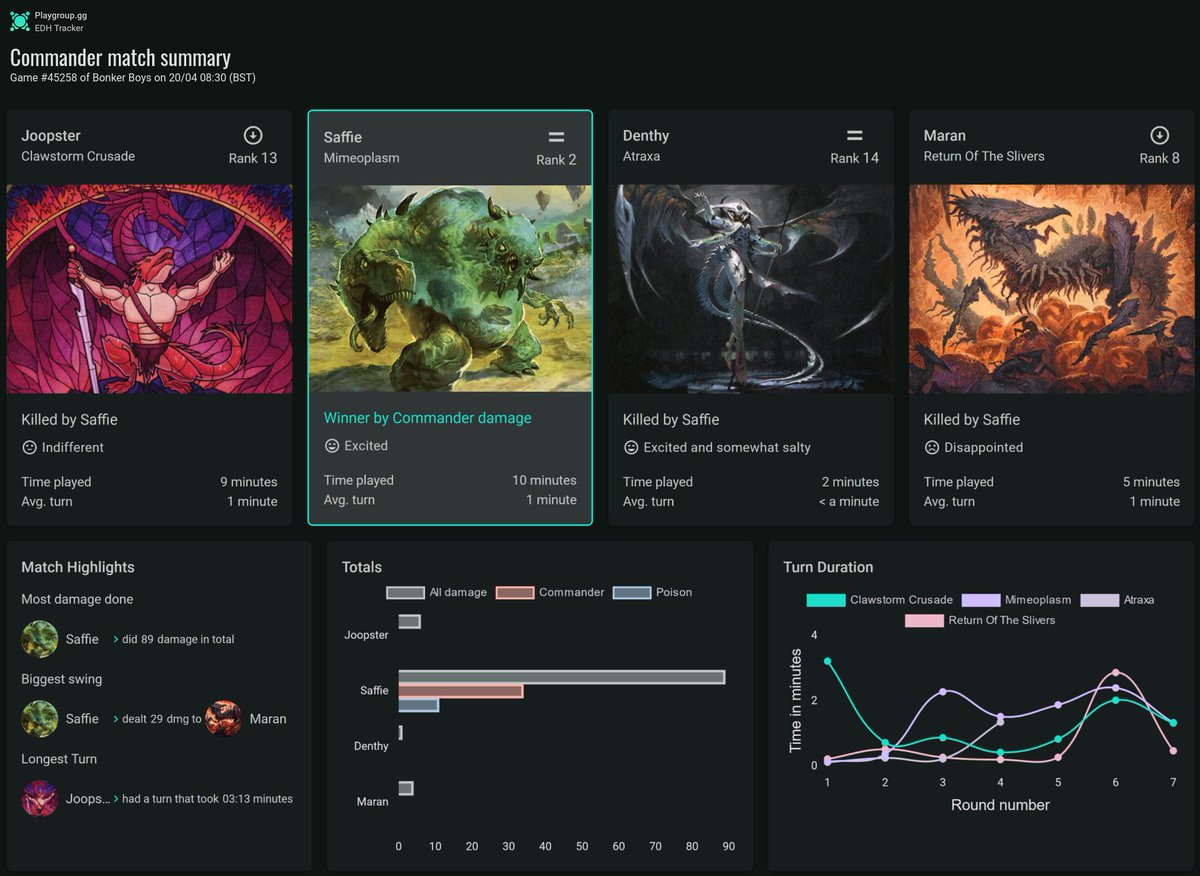The width and height of the screenshot is (1200, 876).
Task: Toggle Mimeoplasm series in Turn Duration
Action: coord(1016,600)
